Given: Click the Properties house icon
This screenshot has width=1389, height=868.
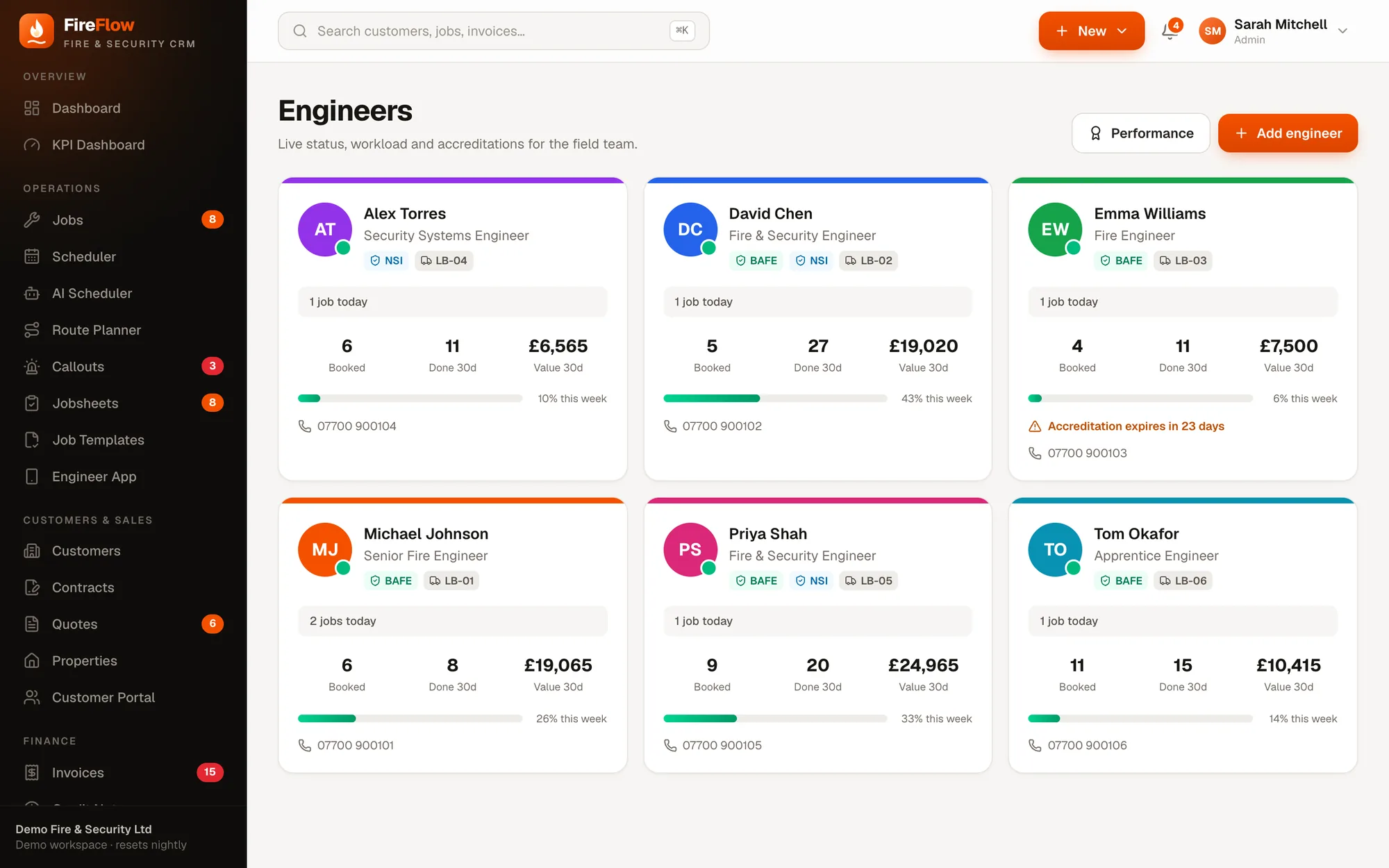Looking at the screenshot, I should (32, 661).
